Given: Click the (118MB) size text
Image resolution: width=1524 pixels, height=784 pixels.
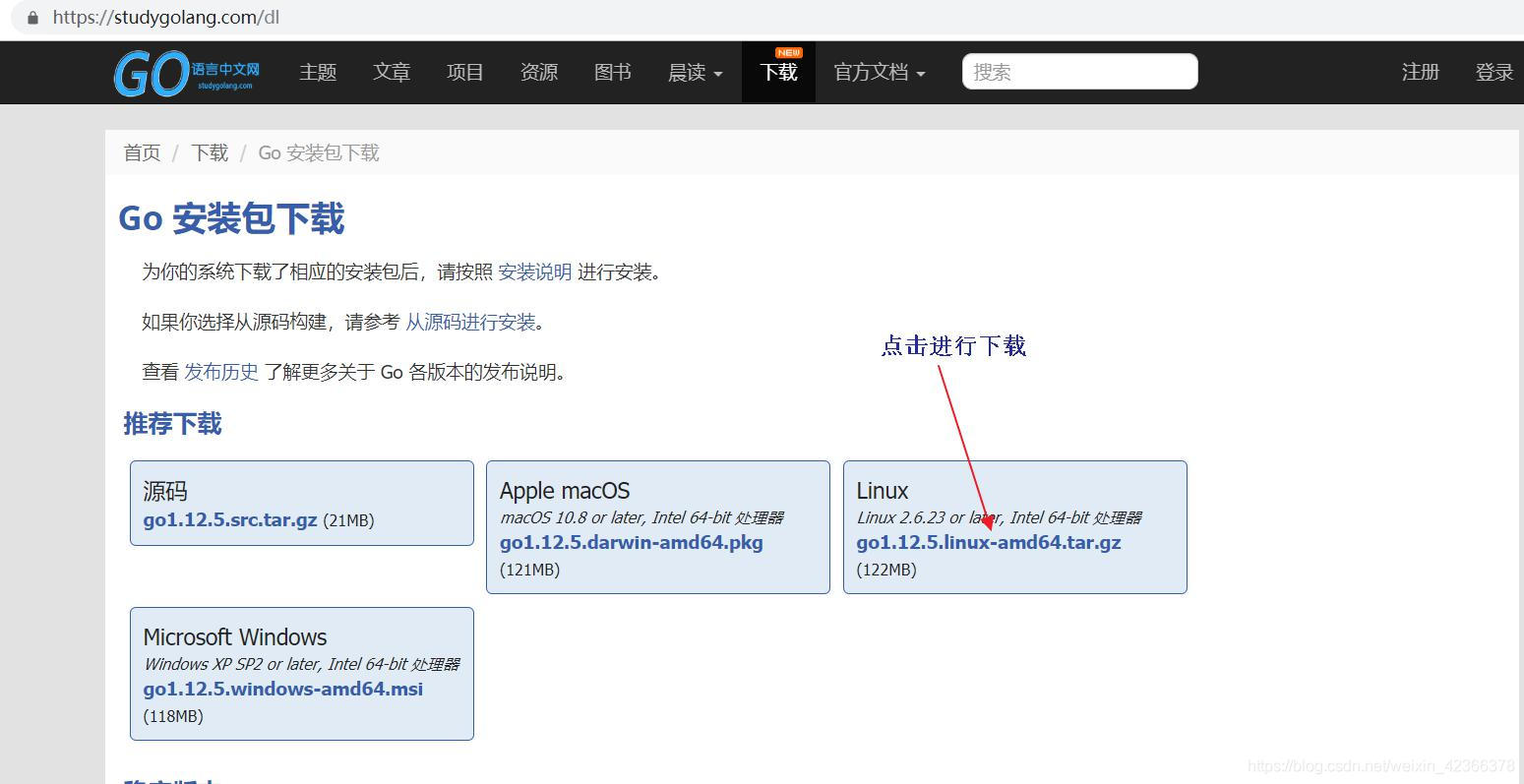Looking at the screenshot, I should pos(173,716).
